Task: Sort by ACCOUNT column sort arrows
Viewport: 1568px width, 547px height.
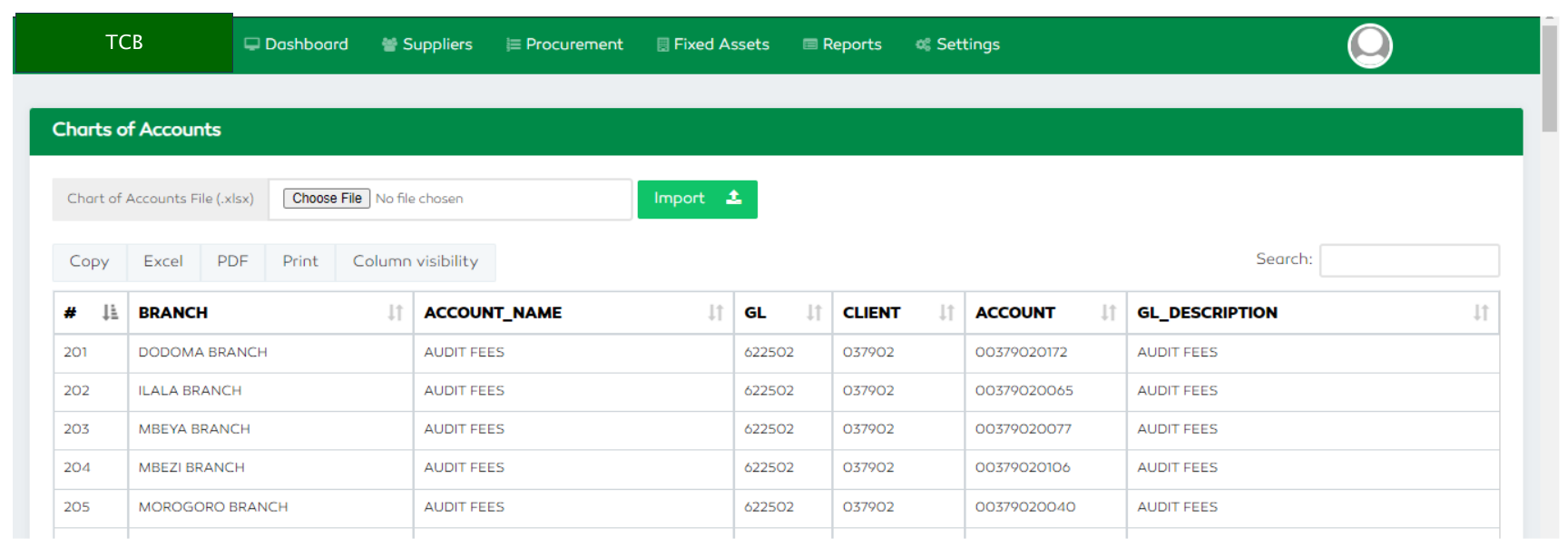Action: (1108, 313)
